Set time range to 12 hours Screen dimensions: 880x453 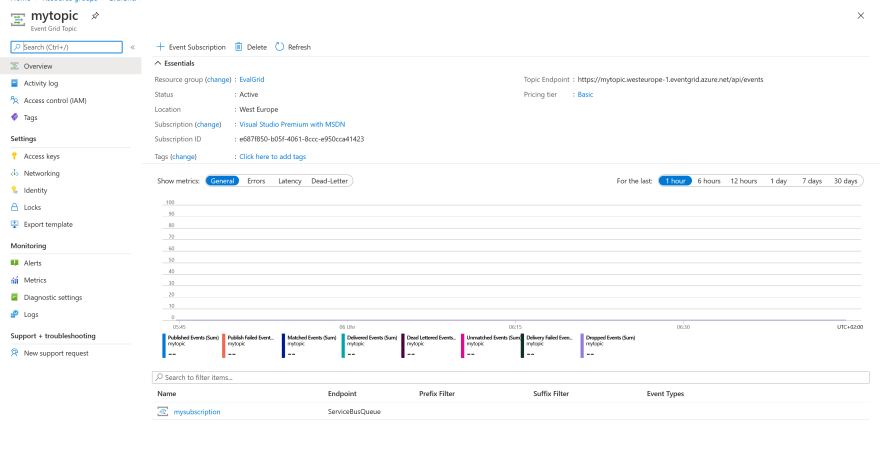click(x=744, y=181)
